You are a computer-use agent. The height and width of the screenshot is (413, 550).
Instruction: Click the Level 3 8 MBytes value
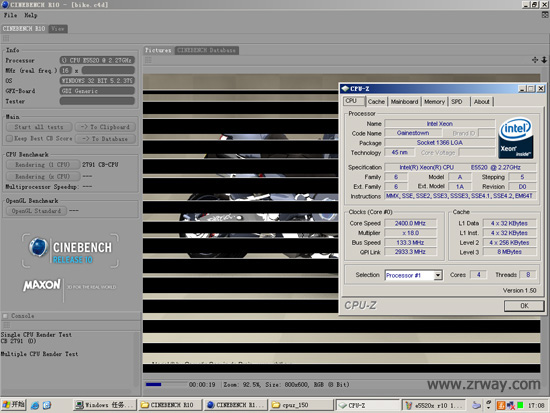[509, 252]
